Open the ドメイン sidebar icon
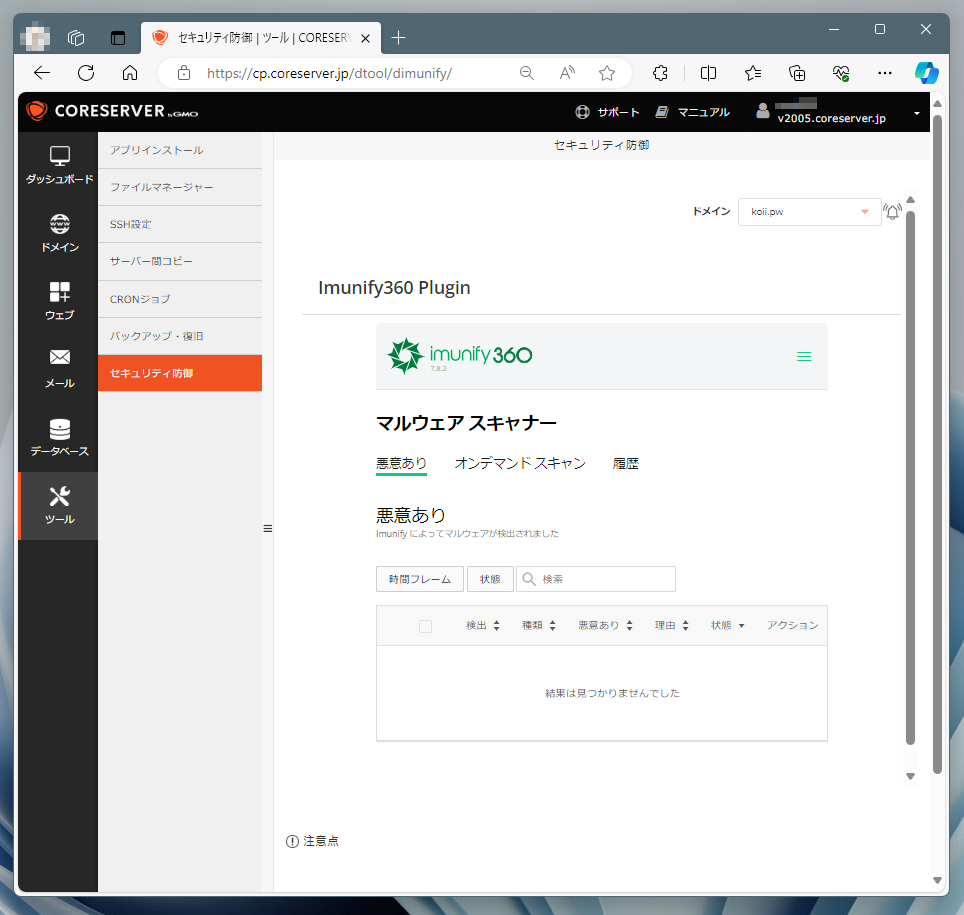 coord(59,233)
